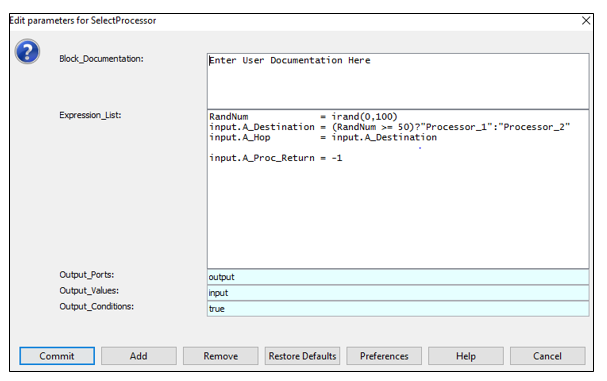Click the Output_Conditions label
607x381 pixels.
[x=96, y=307]
